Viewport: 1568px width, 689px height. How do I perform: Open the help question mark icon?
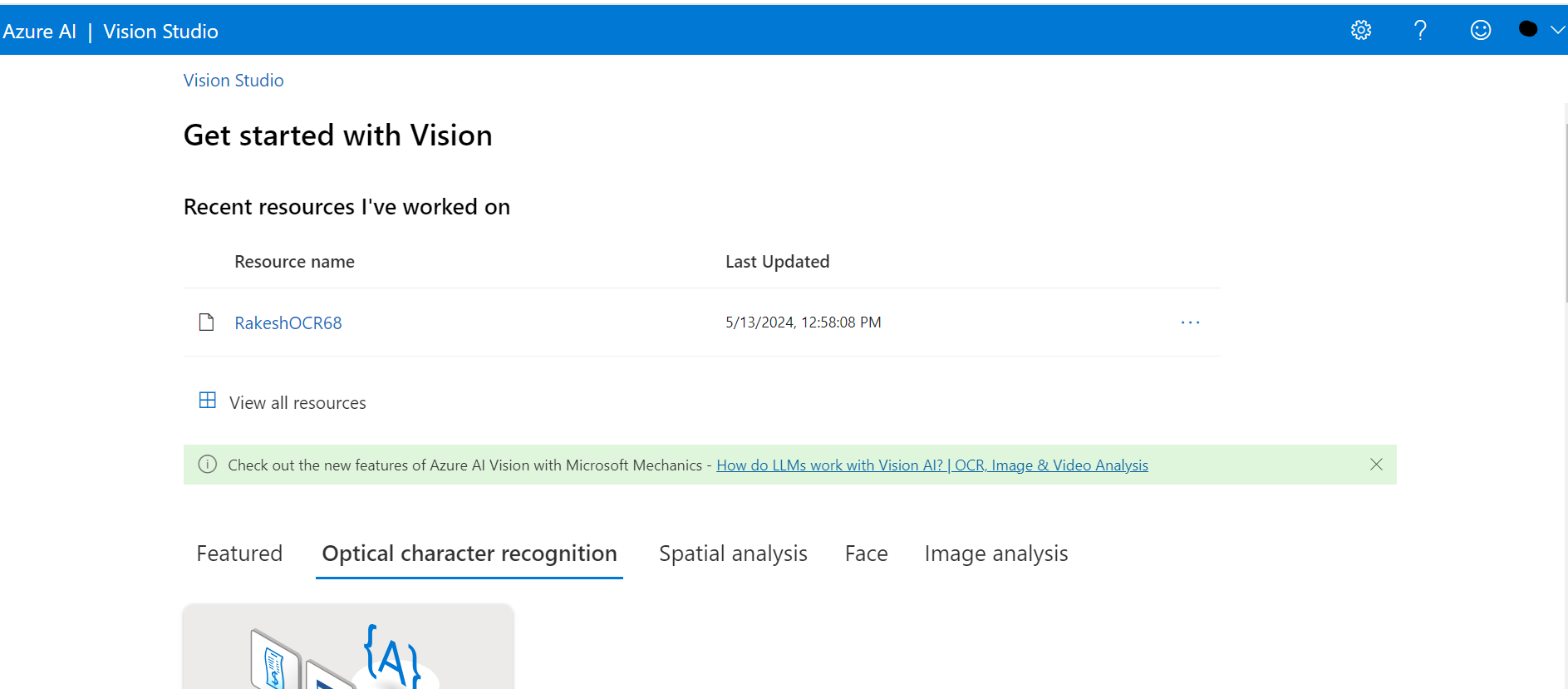[1420, 31]
